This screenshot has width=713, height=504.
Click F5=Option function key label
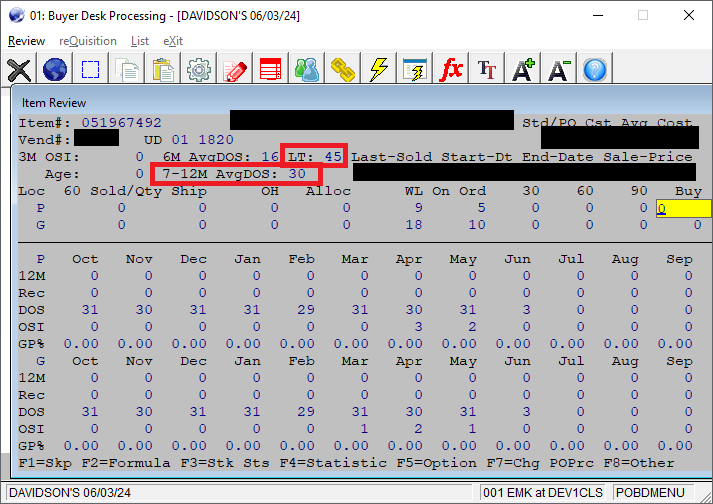437,463
